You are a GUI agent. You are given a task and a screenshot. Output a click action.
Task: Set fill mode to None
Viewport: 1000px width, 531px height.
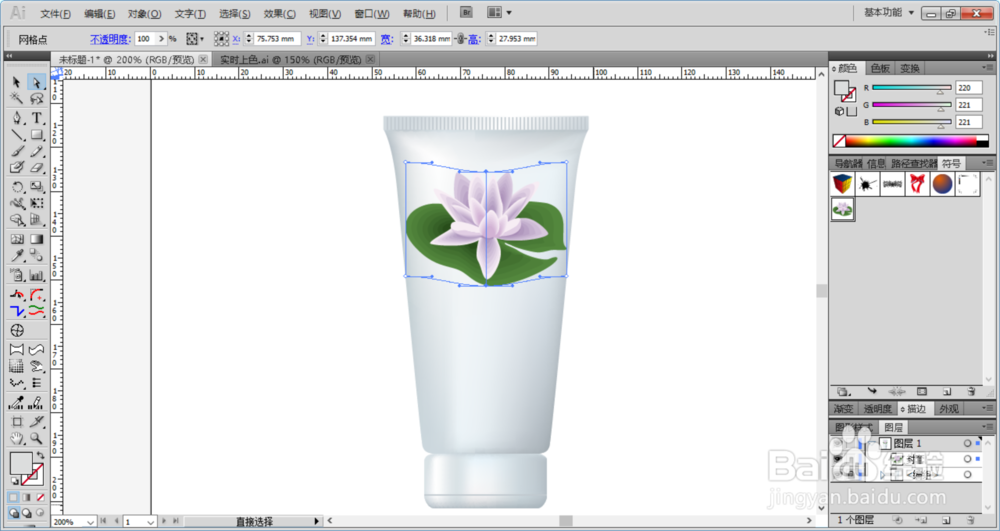point(40,497)
